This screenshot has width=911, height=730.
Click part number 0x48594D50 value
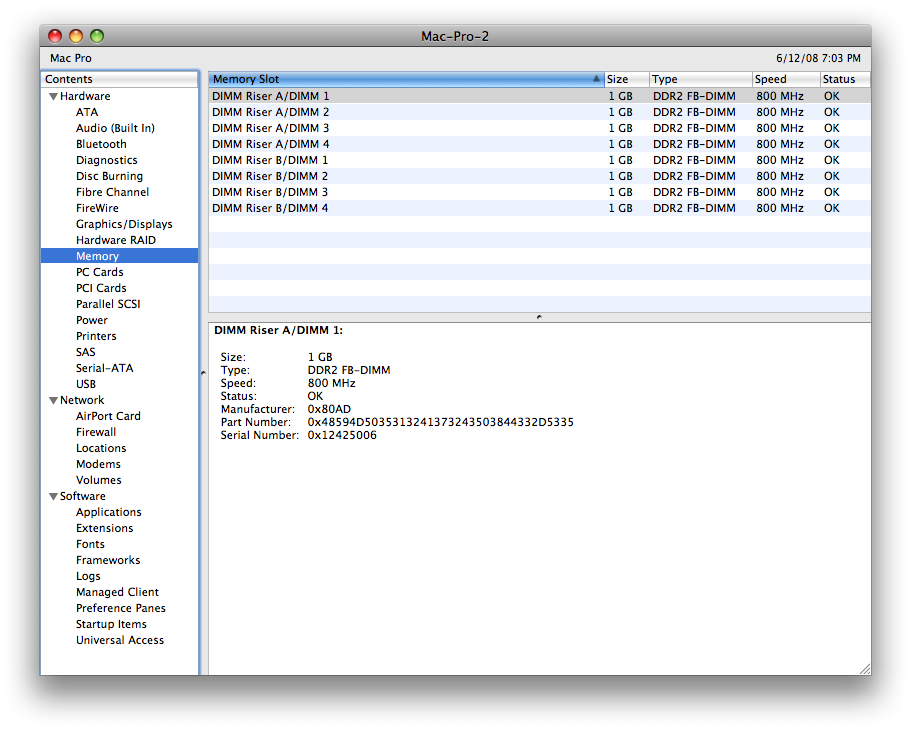tap(440, 423)
